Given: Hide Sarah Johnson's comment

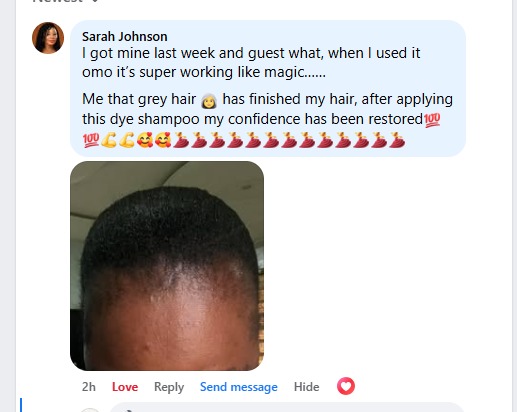Looking at the screenshot, I should pos(306,387).
